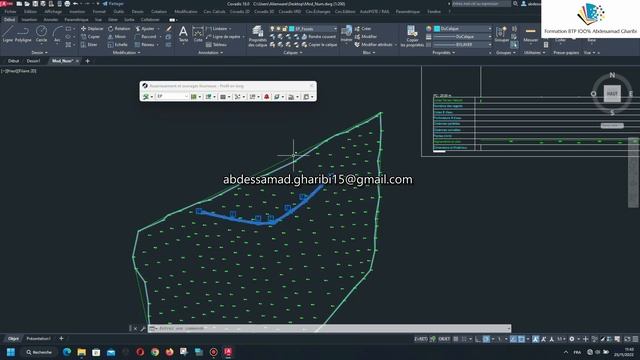Click the Mesurer utility tool
This screenshot has width=640, height=360.
point(530,34)
